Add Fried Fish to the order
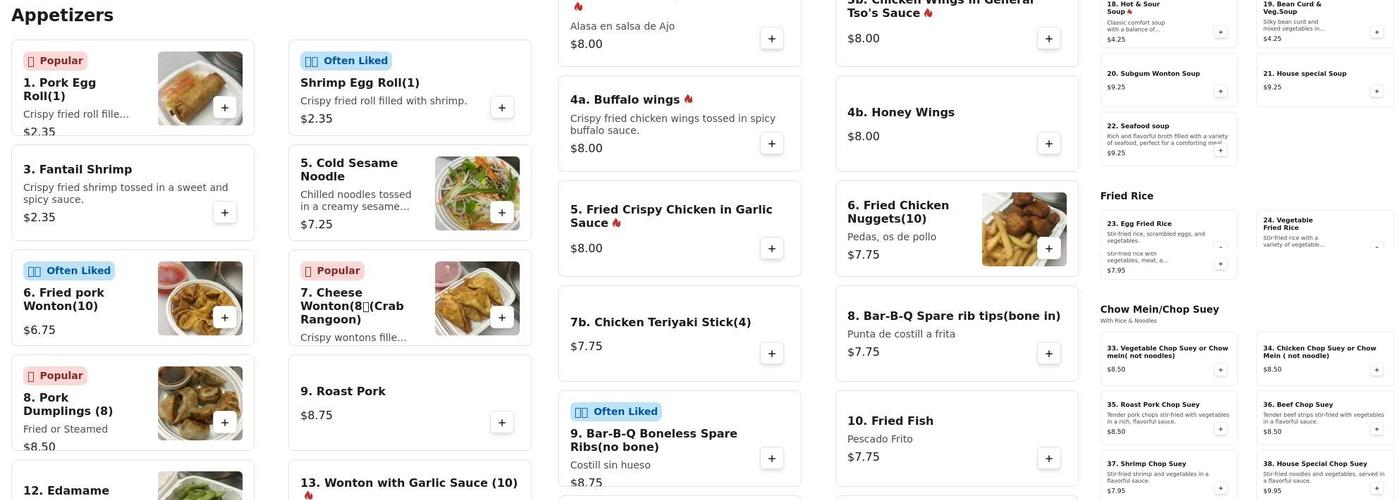Viewport: 1400px width, 500px height. [1048, 459]
